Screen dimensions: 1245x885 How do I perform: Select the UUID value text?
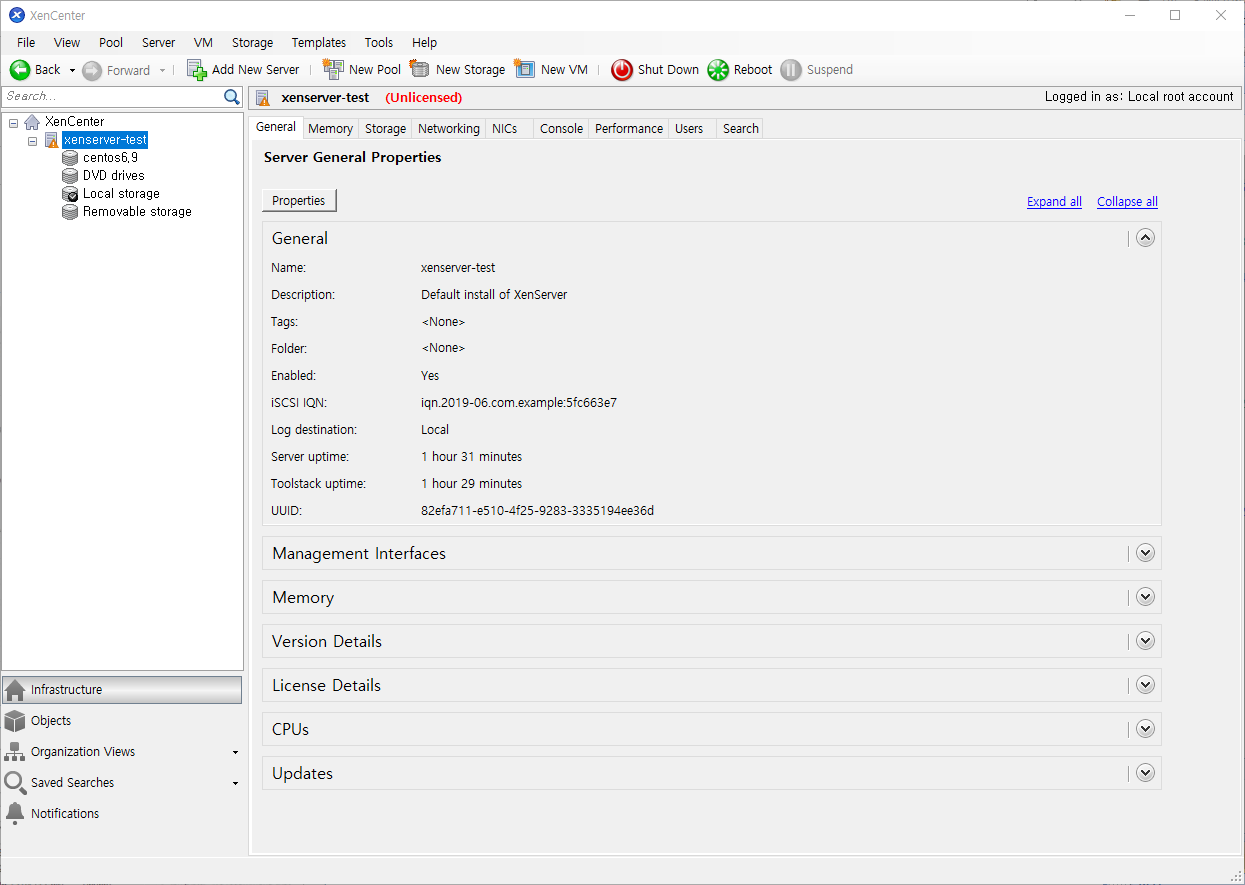537,511
